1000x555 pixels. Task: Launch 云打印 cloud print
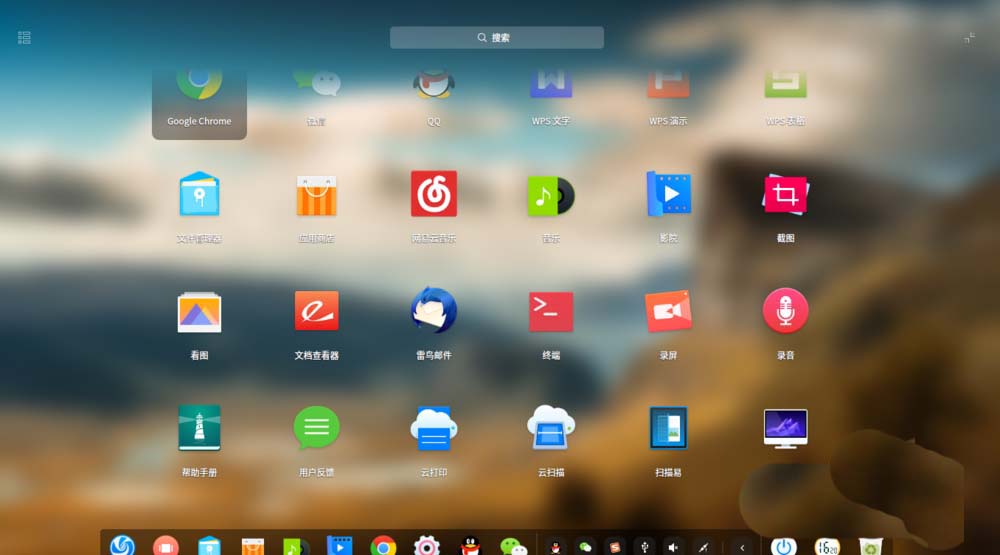point(434,429)
